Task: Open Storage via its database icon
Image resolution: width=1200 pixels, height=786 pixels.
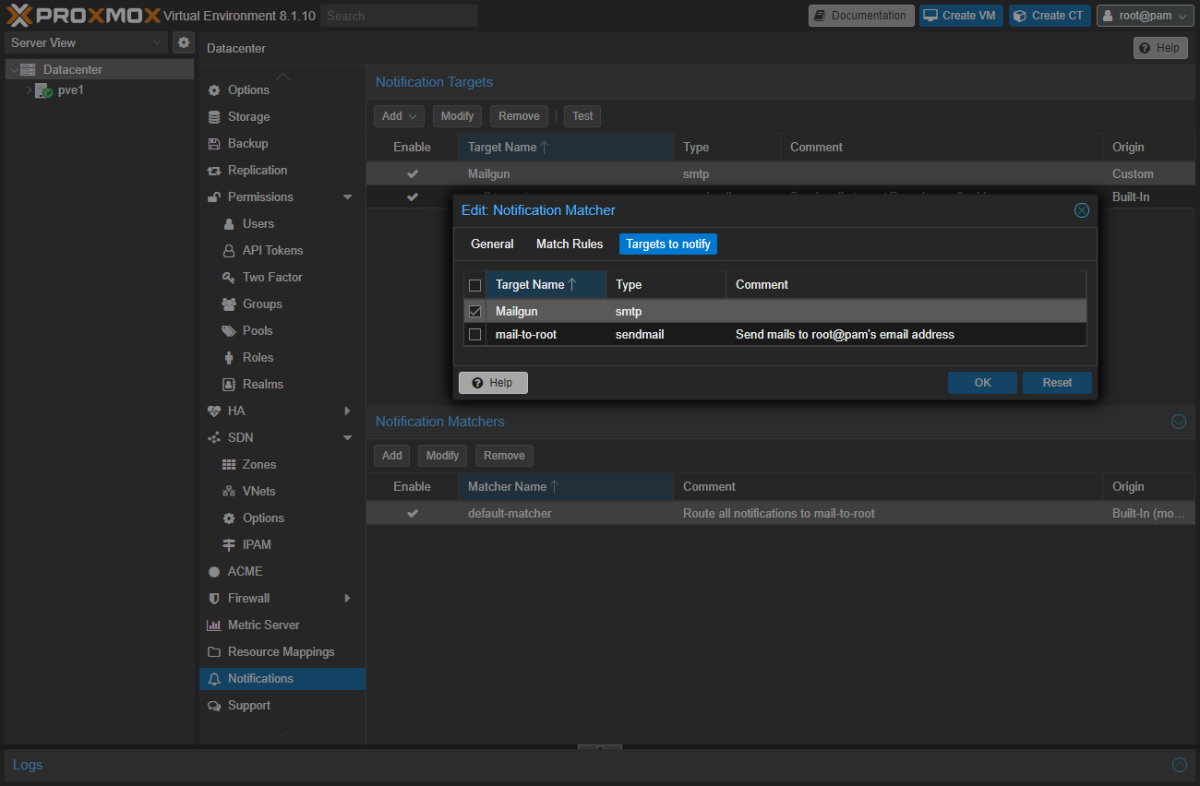Action: (x=214, y=117)
